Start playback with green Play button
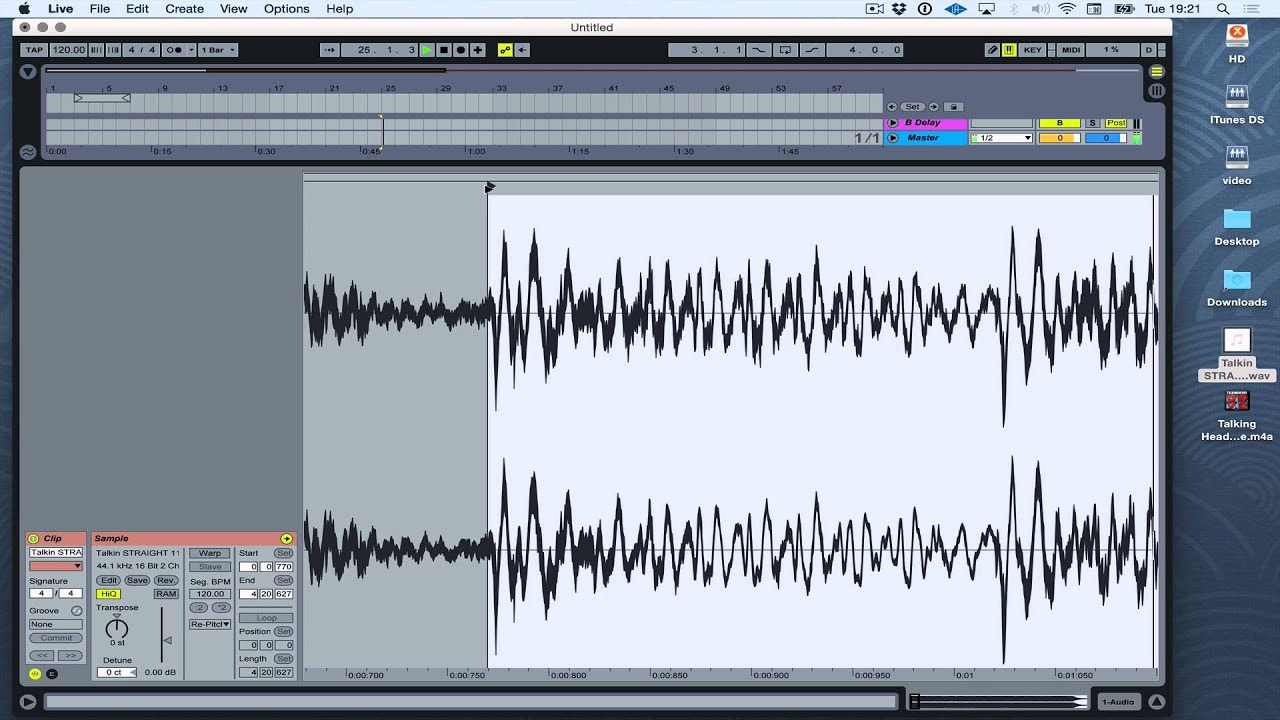Screen dimensions: 1280x720 tap(427, 50)
